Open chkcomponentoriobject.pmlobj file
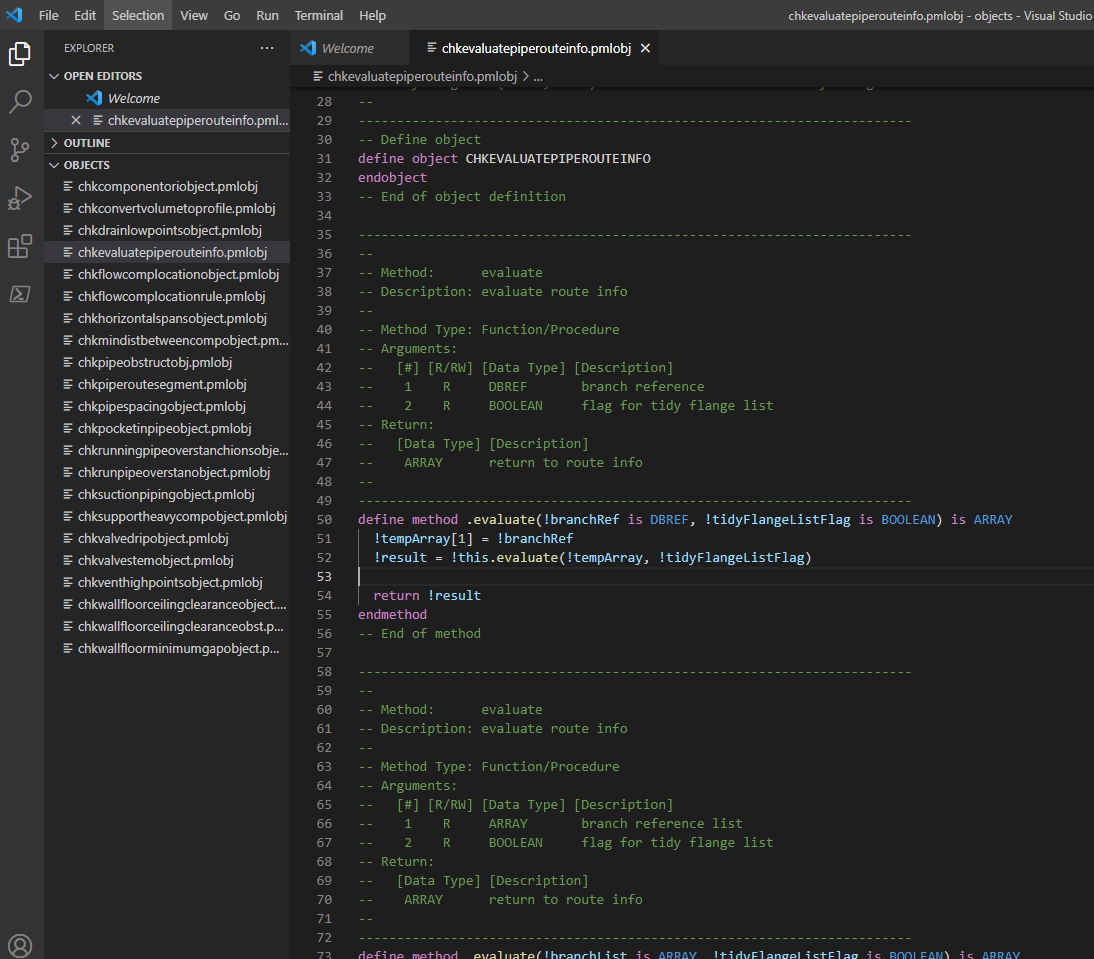1094x959 pixels. [167, 186]
